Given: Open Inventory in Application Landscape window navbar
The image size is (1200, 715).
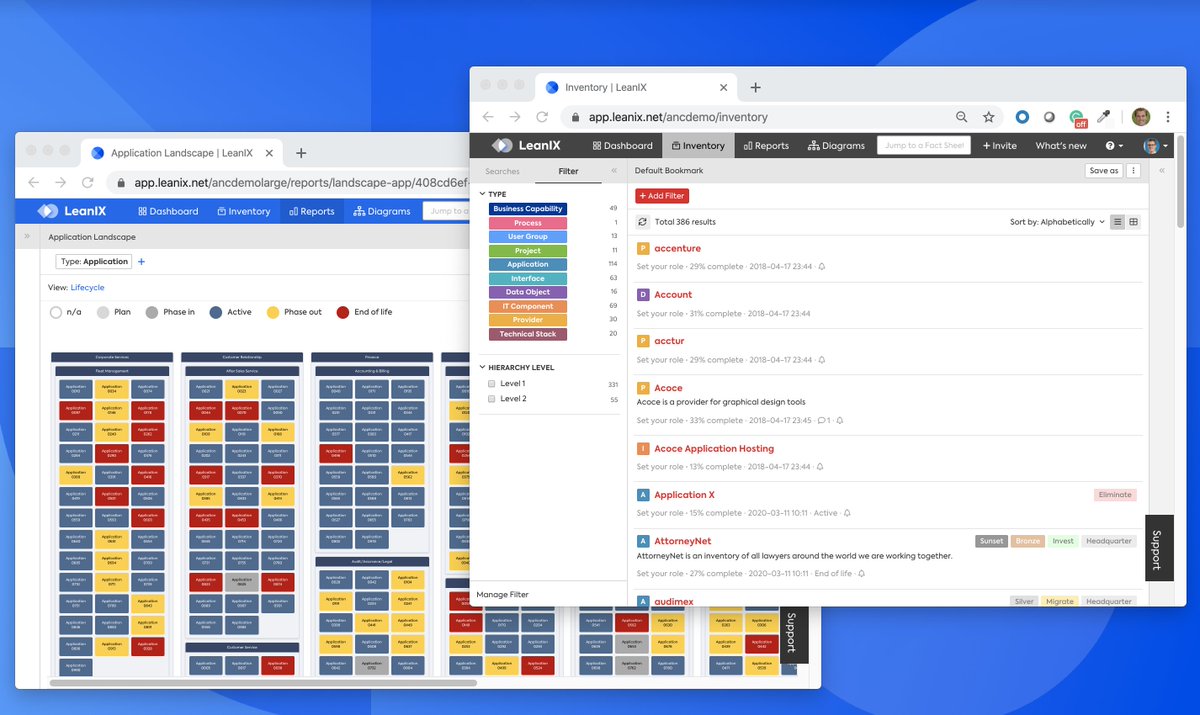Looking at the screenshot, I should pos(242,211).
